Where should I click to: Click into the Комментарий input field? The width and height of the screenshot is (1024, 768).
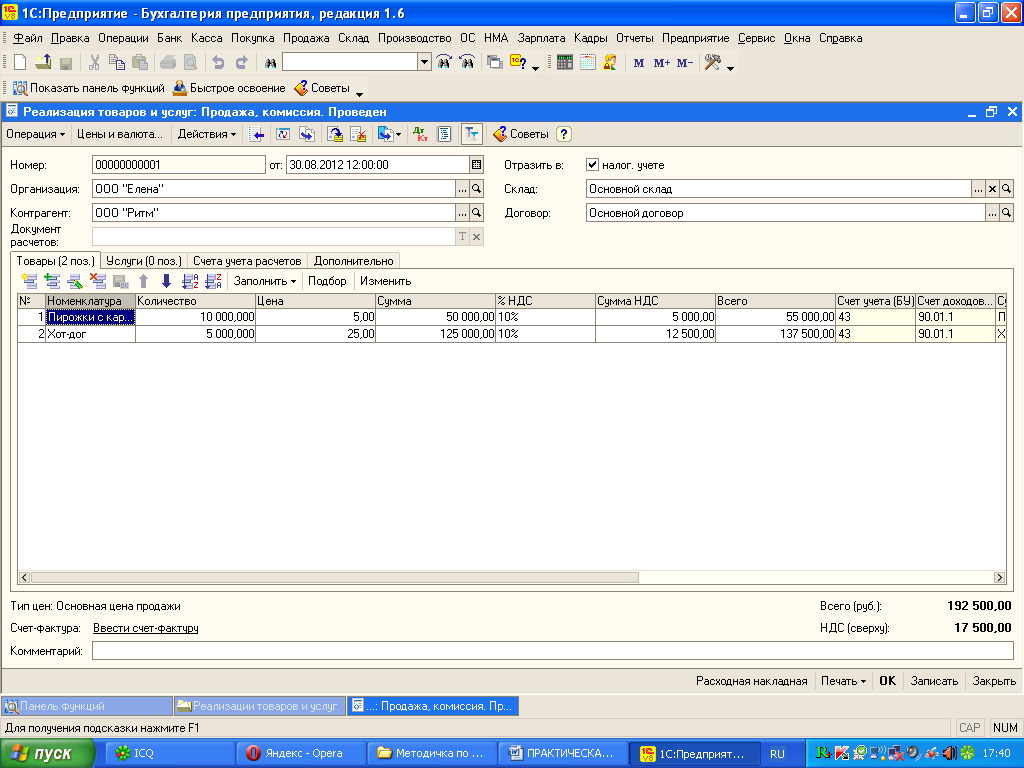coord(552,650)
